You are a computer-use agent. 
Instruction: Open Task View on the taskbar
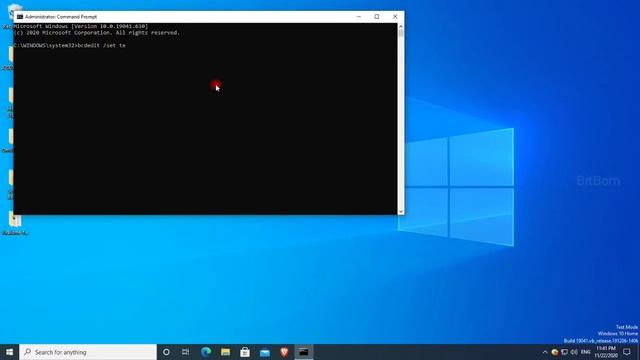pyautogui.click(x=185, y=352)
